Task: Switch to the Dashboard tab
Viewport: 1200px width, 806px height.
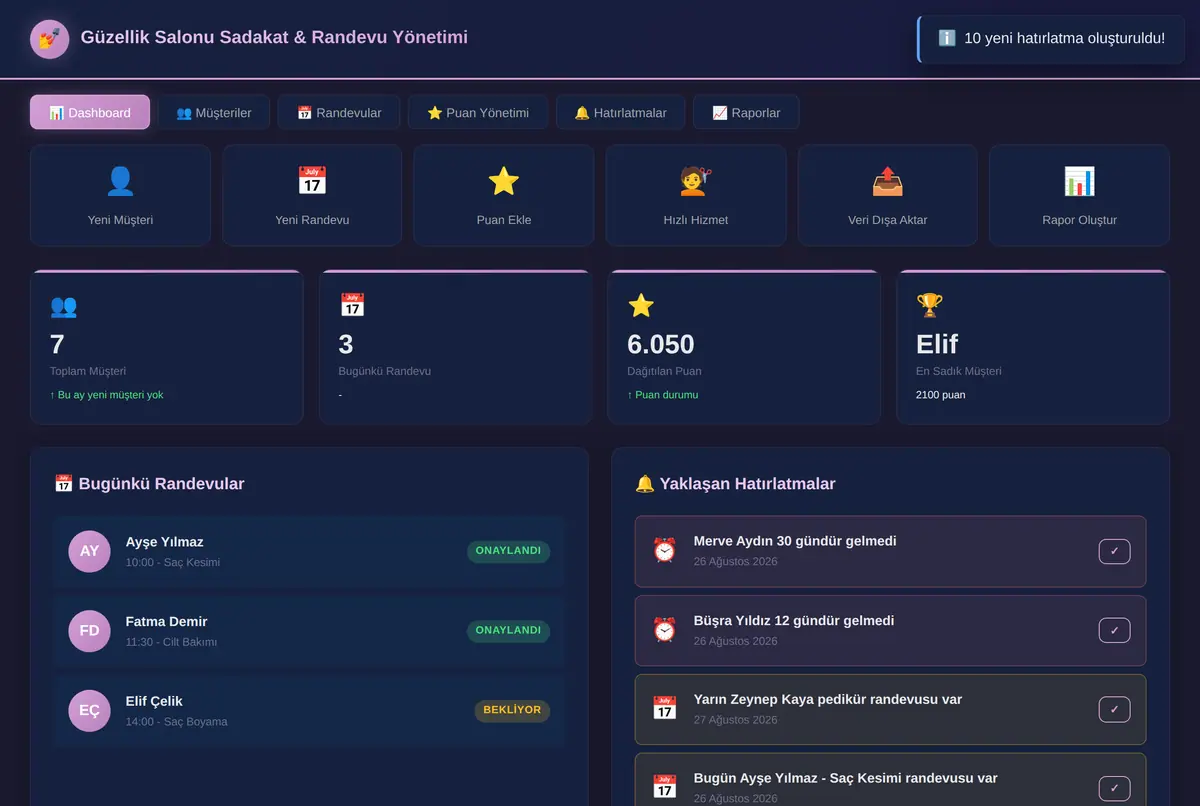Action: [x=90, y=112]
